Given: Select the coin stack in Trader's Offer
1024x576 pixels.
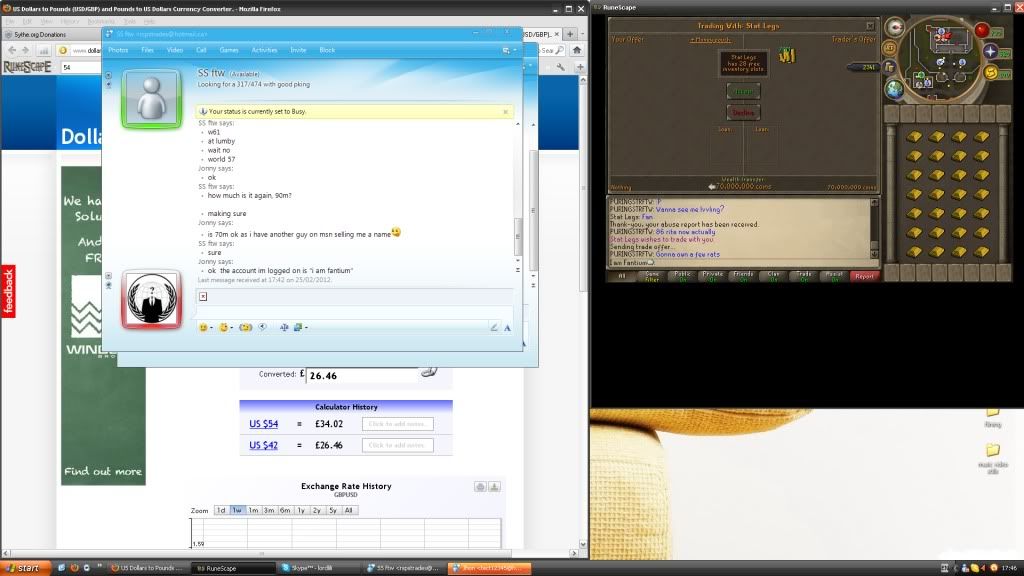Looking at the screenshot, I should coord(787,56).
